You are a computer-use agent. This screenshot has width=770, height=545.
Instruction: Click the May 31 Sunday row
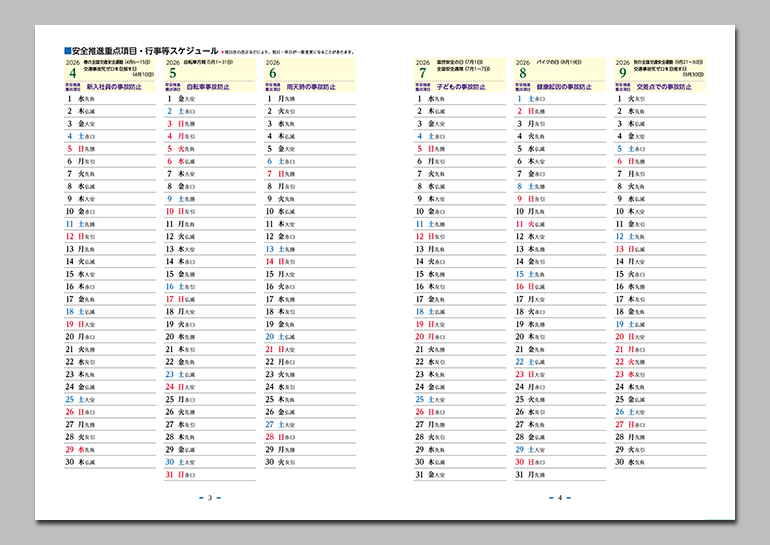[210, 475]
